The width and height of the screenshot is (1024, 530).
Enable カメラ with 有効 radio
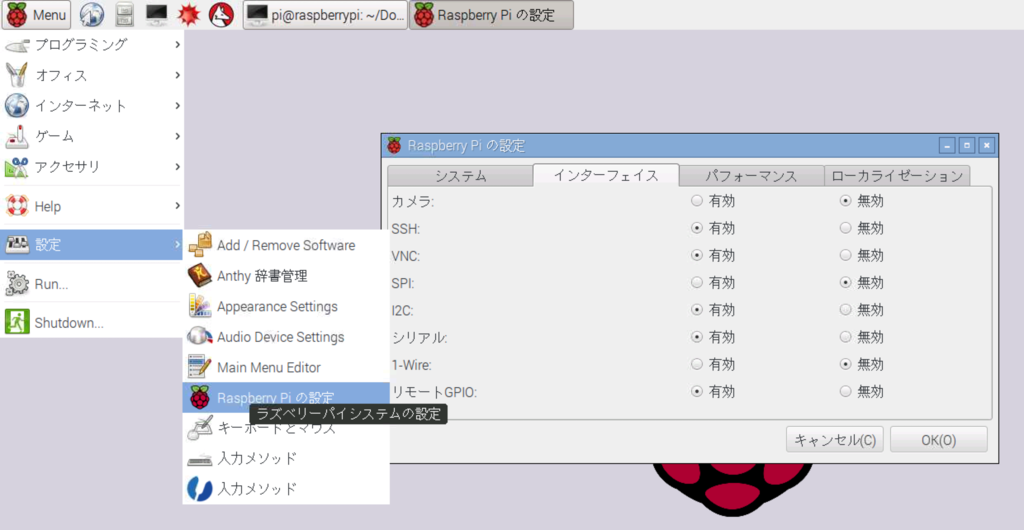pyautogui.click(x=697, y=201)
